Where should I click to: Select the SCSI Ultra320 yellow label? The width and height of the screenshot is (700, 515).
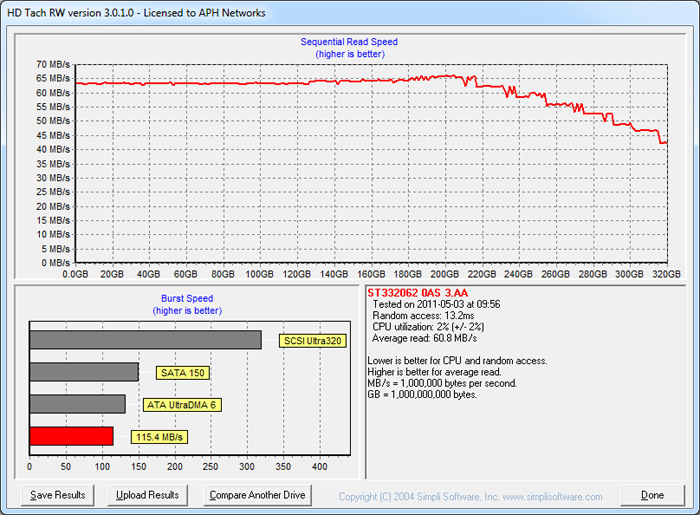[312, 341]
